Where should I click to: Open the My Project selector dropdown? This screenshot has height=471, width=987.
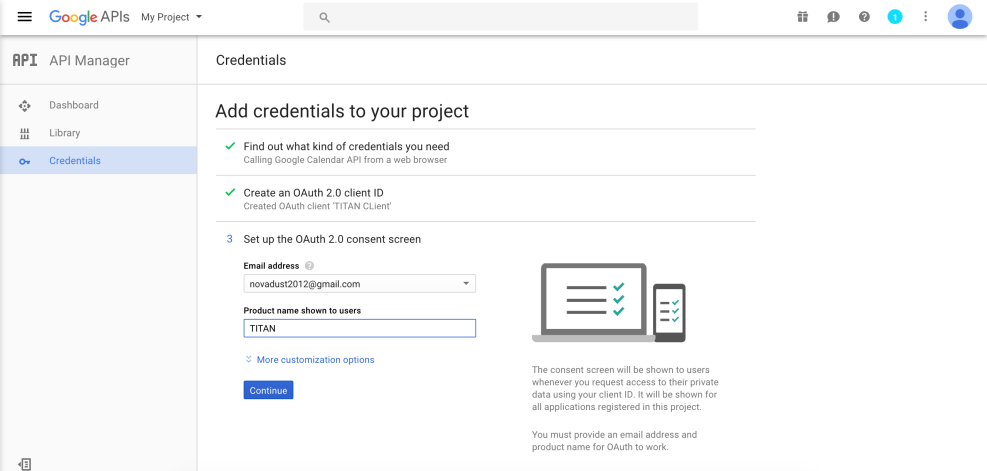pyautogui.click(x=172, y=17)
